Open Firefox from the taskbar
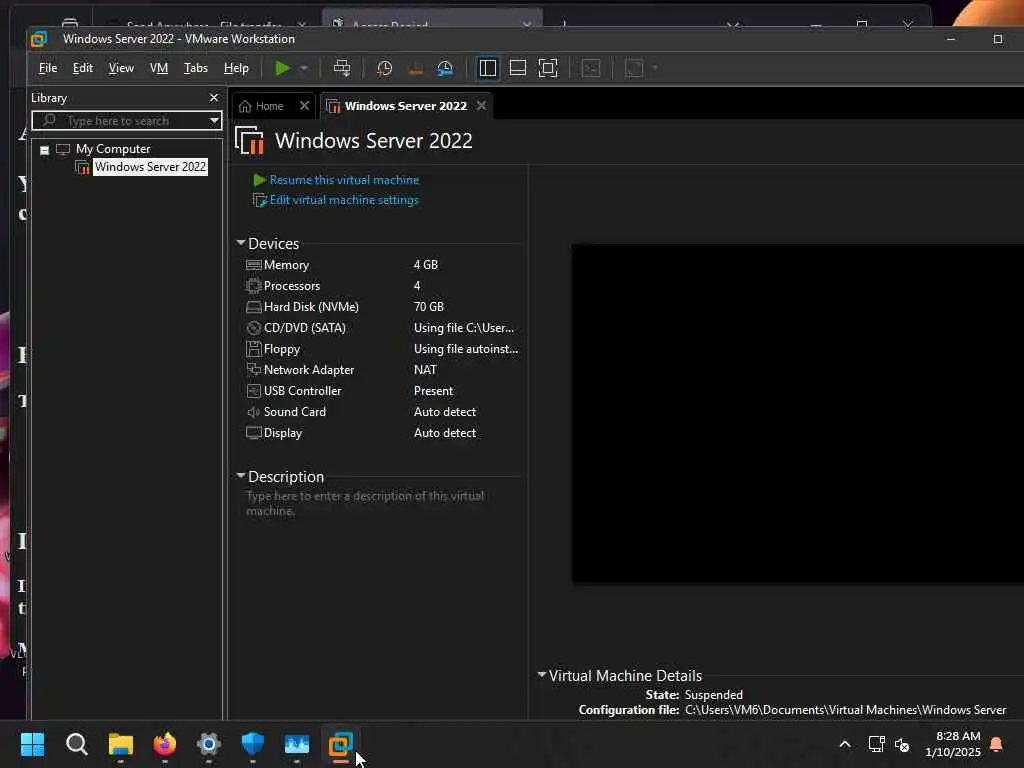This screenshot has height=768, width=1024. point(165,744)
